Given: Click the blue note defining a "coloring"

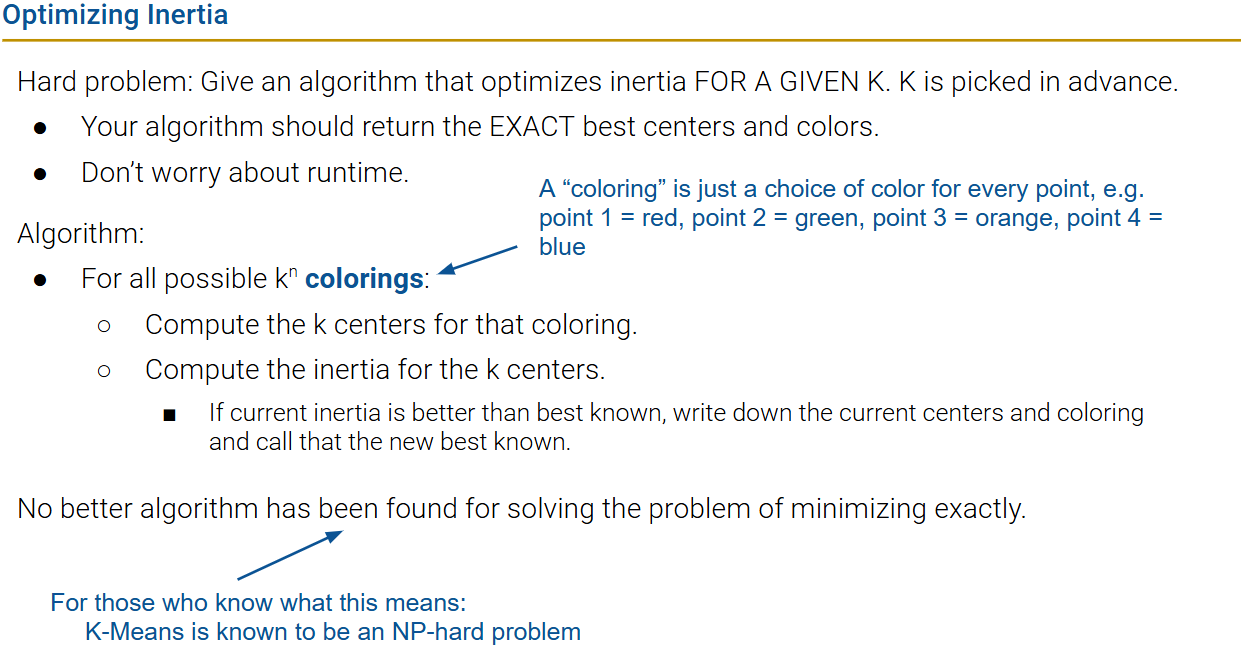Looking at the screenshot, I should click(x=850, y=217).
